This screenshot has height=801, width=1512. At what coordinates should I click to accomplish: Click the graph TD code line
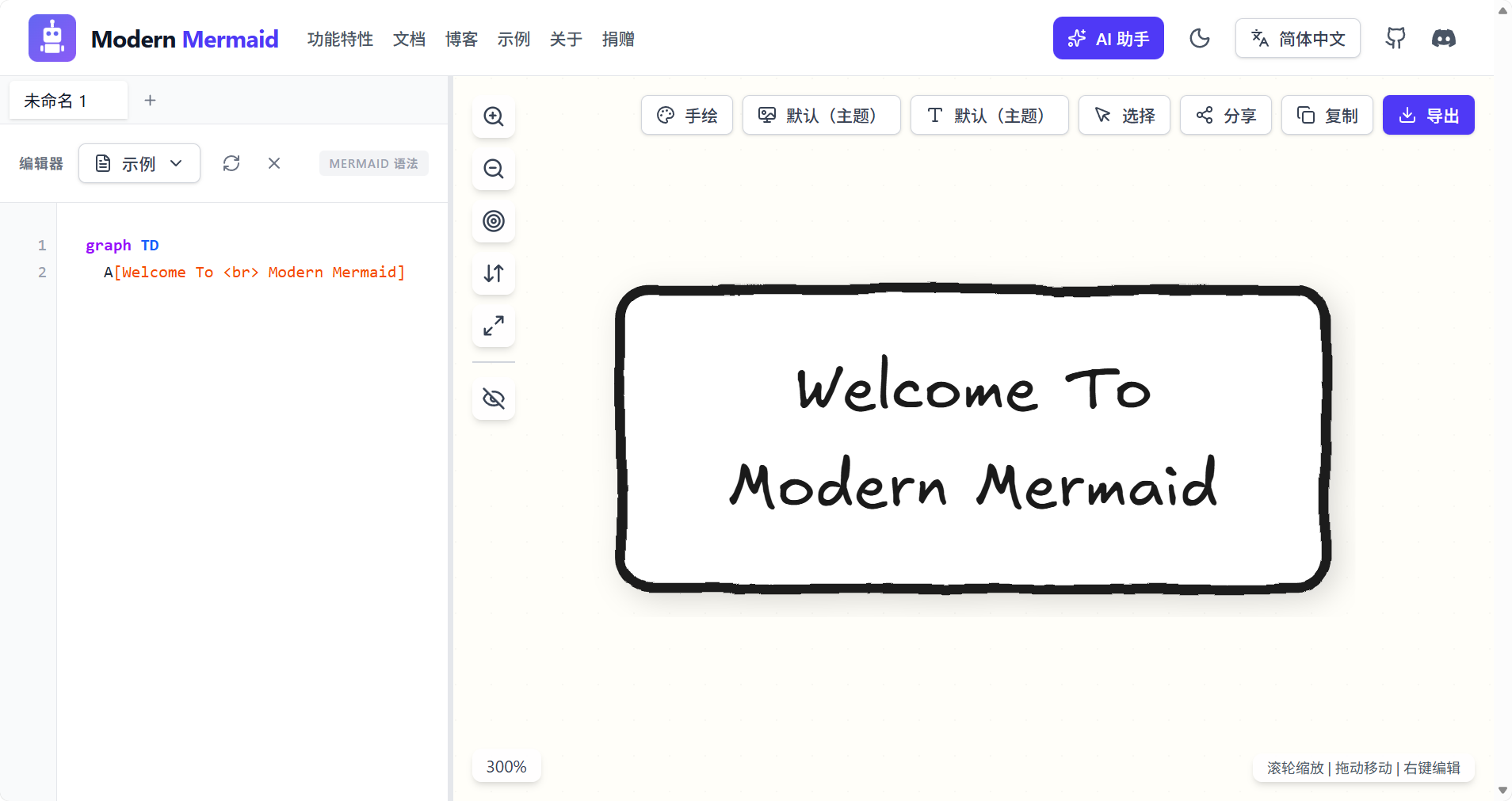click(x=123, y=246)
